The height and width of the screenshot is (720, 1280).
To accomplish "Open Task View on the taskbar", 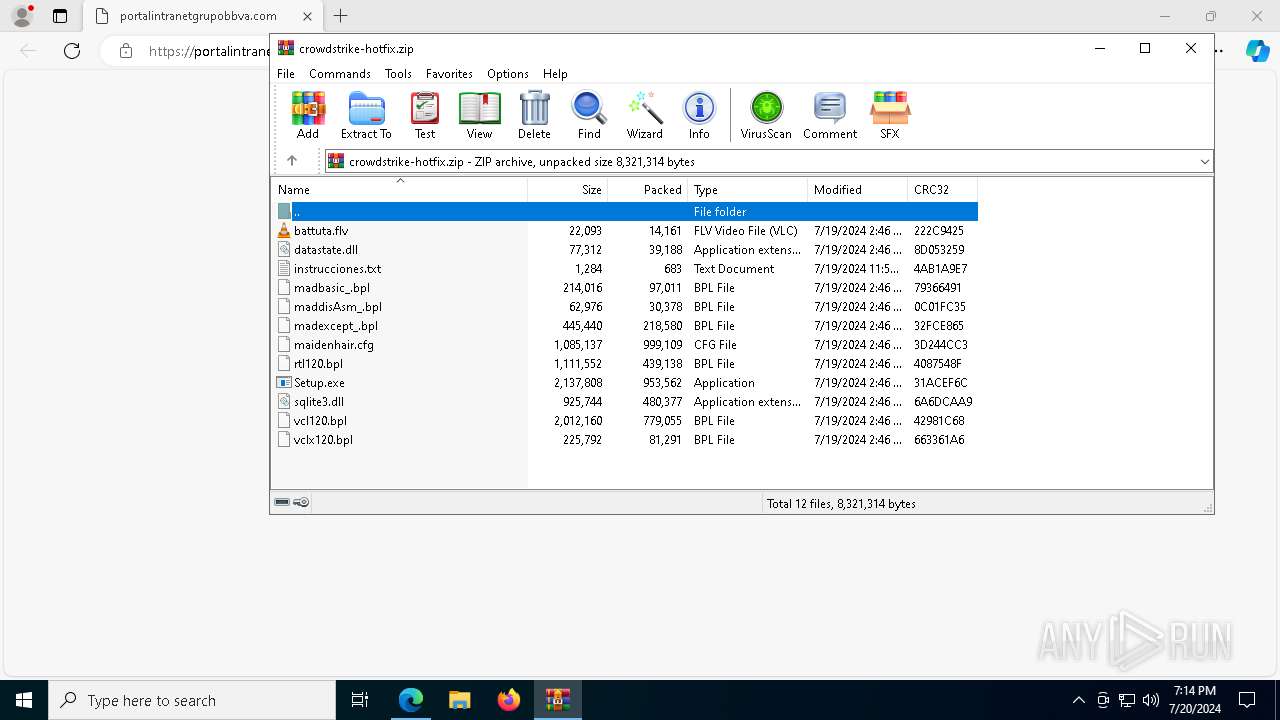I will (x=360, y=700).
